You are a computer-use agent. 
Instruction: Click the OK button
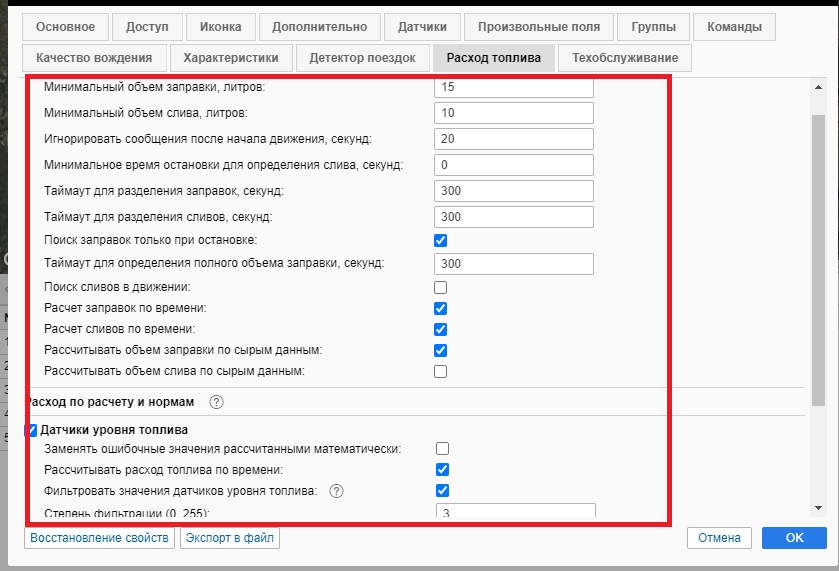(794, 538)
